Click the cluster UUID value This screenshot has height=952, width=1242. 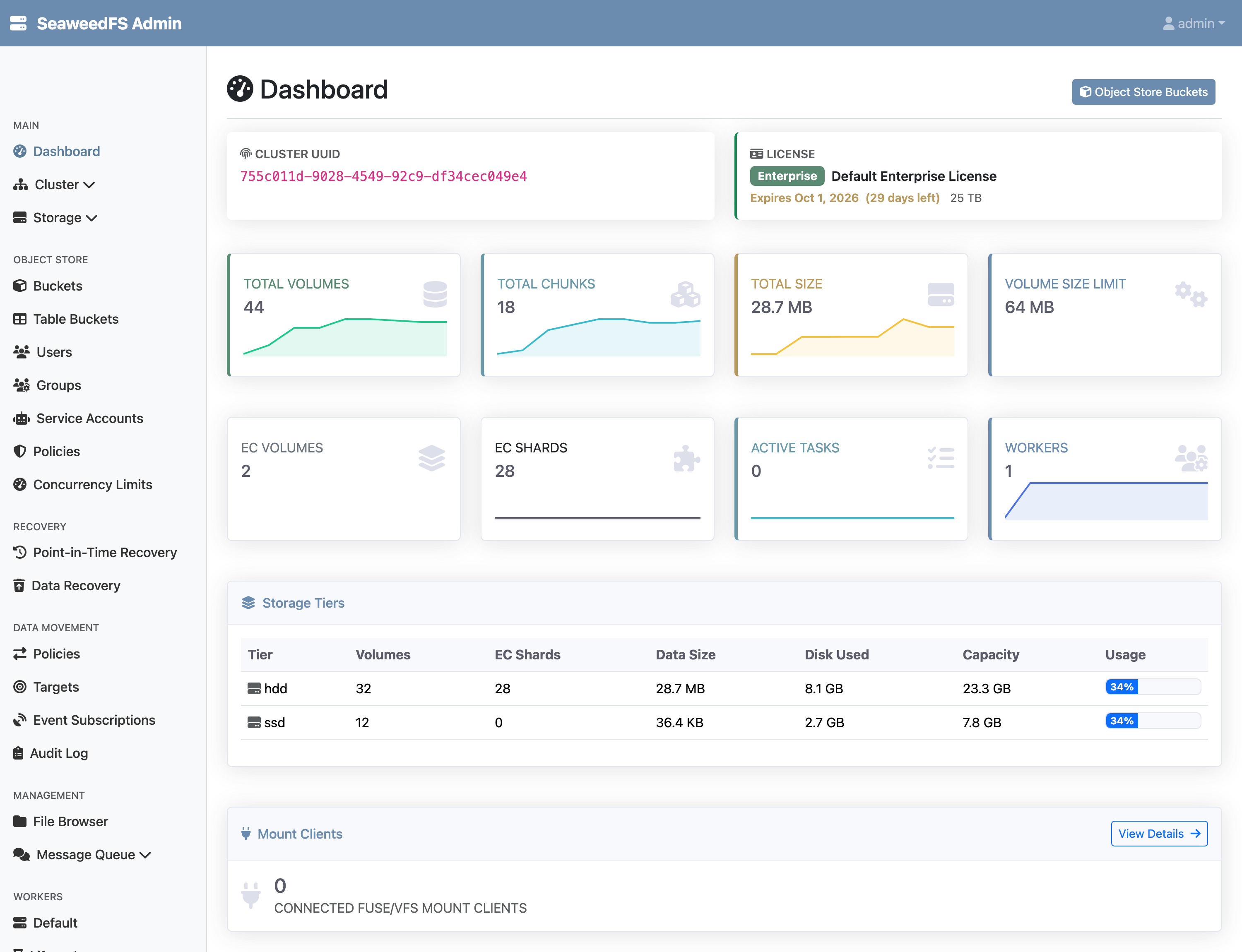(x=384, y=176)
